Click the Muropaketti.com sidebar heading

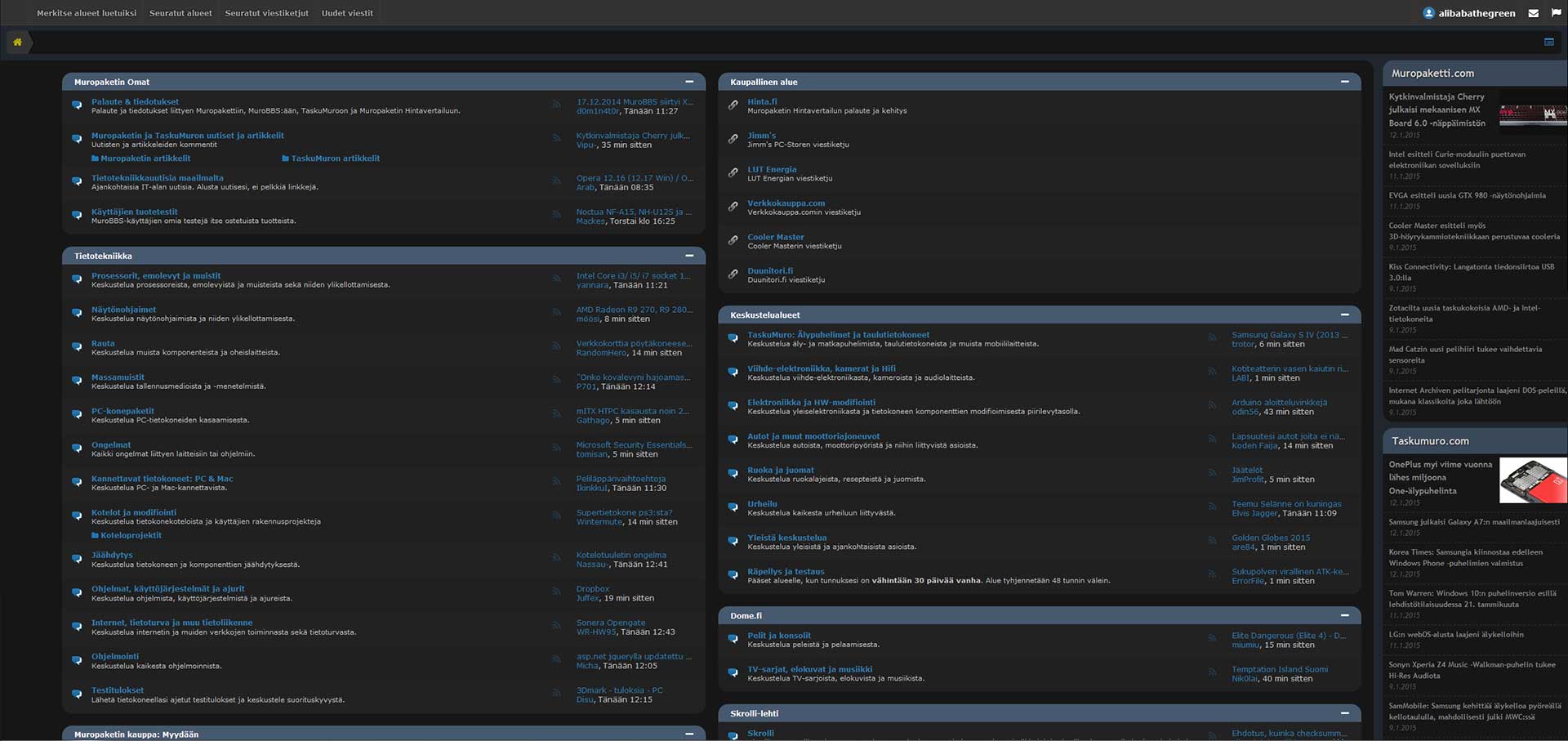click(1432, 74)
